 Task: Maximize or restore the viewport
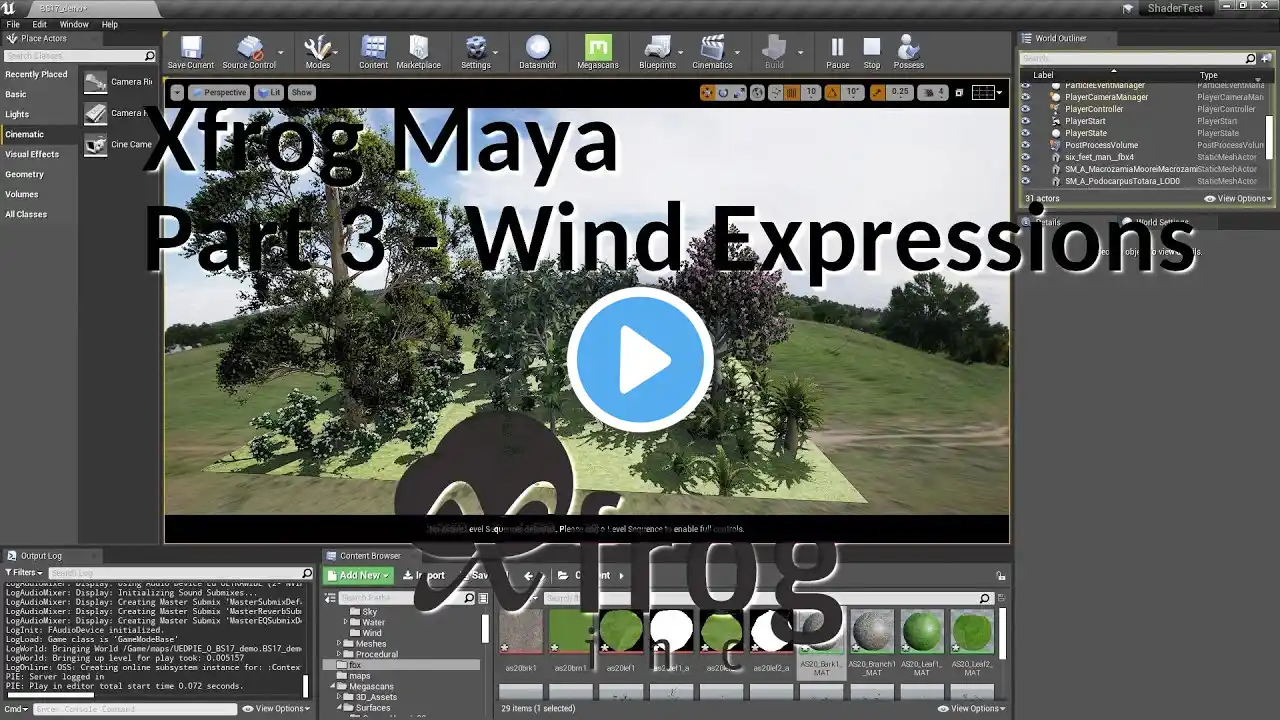point(959,92)
